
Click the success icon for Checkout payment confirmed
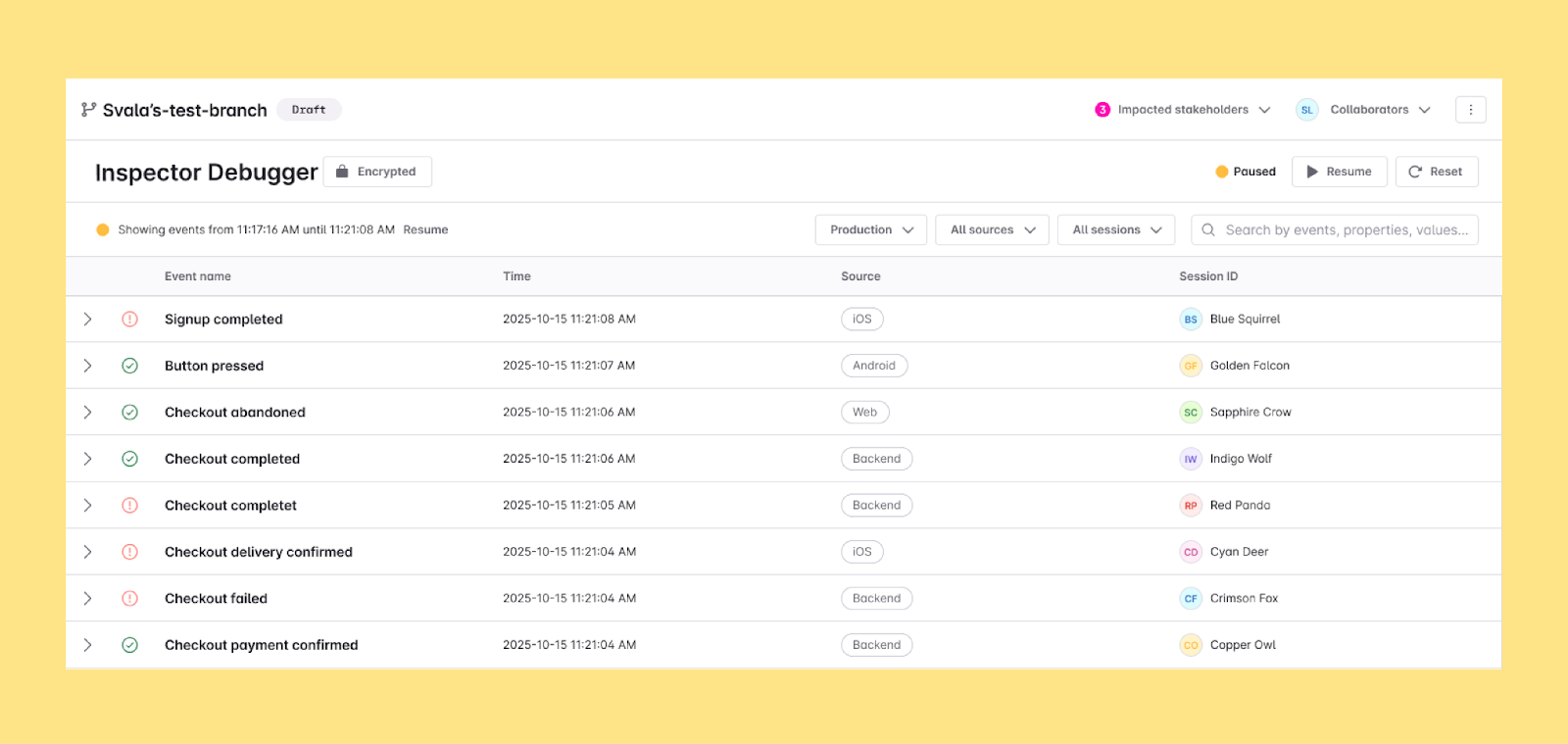(129, 645)
